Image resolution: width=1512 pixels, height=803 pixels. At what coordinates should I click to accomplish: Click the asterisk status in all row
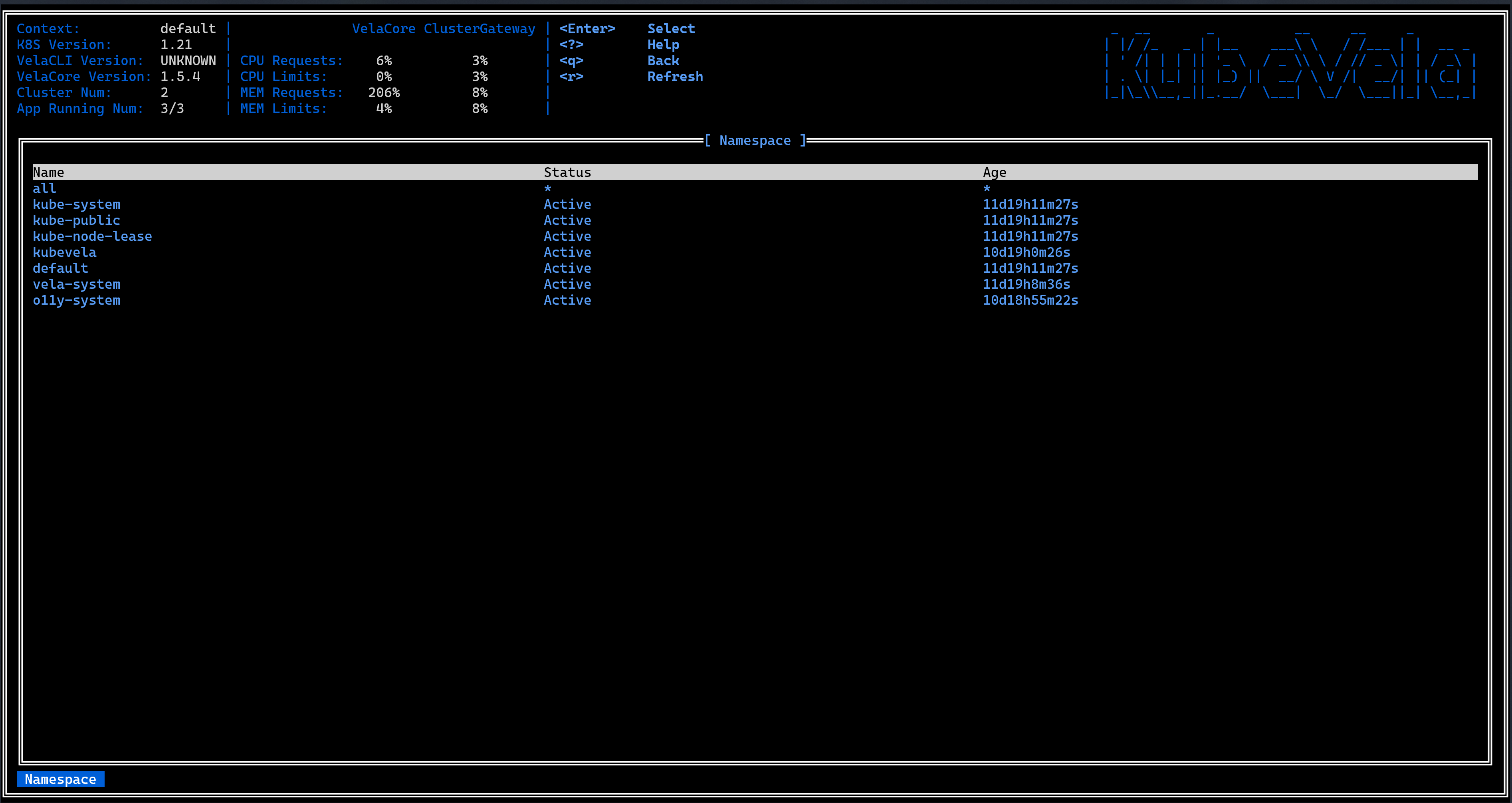click(548, 188)
